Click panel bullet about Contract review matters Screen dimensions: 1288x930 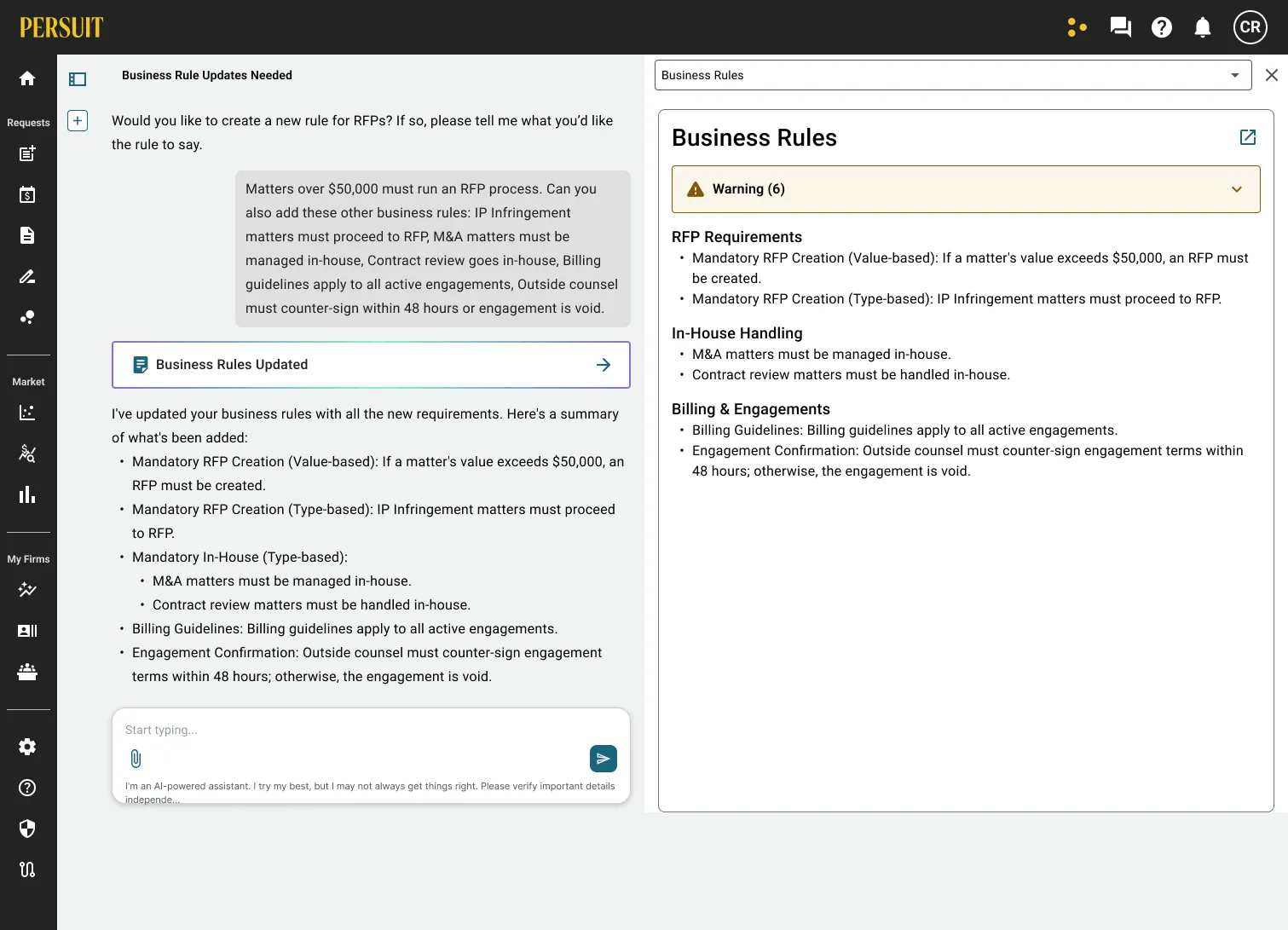click(x=851, y=375)
